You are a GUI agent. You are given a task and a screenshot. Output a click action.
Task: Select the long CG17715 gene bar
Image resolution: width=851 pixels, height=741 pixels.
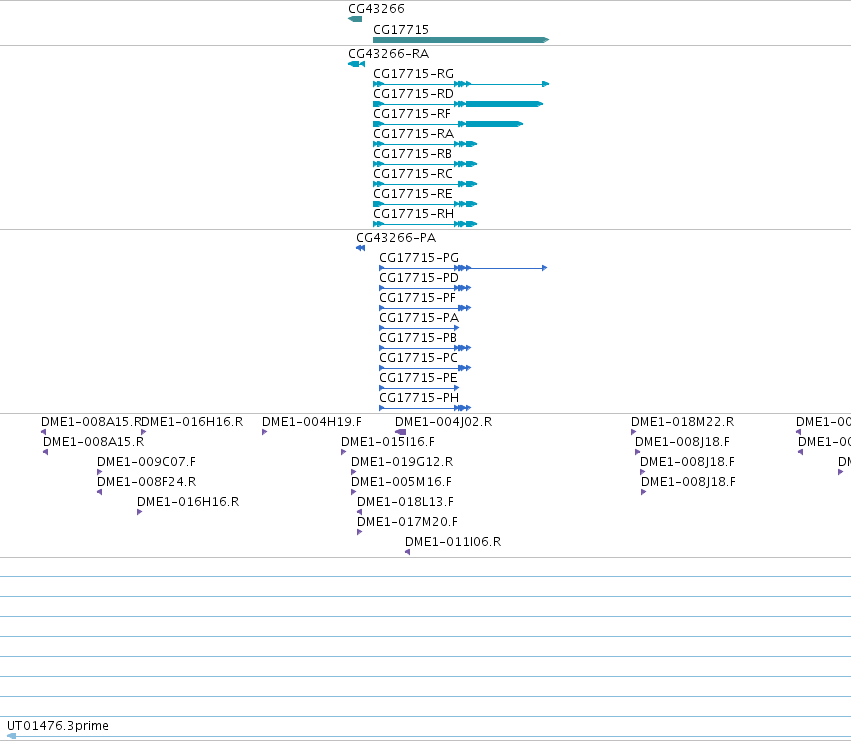461,40
